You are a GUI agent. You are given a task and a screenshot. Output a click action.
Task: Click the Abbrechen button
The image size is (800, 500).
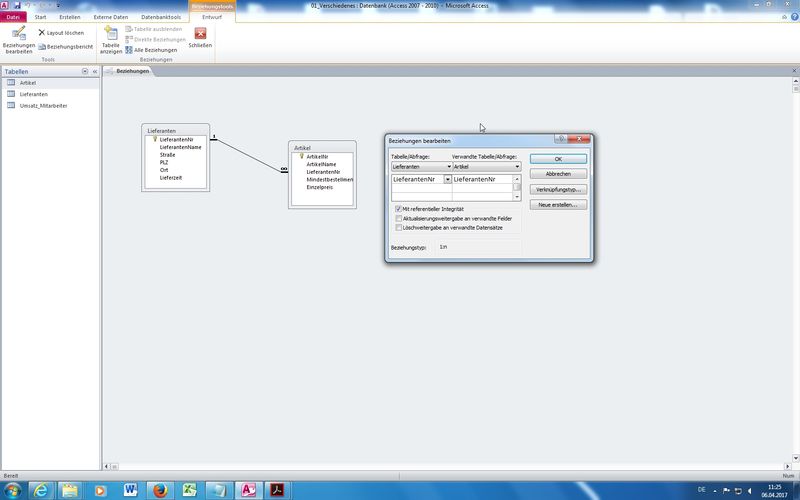pos(558,174)
